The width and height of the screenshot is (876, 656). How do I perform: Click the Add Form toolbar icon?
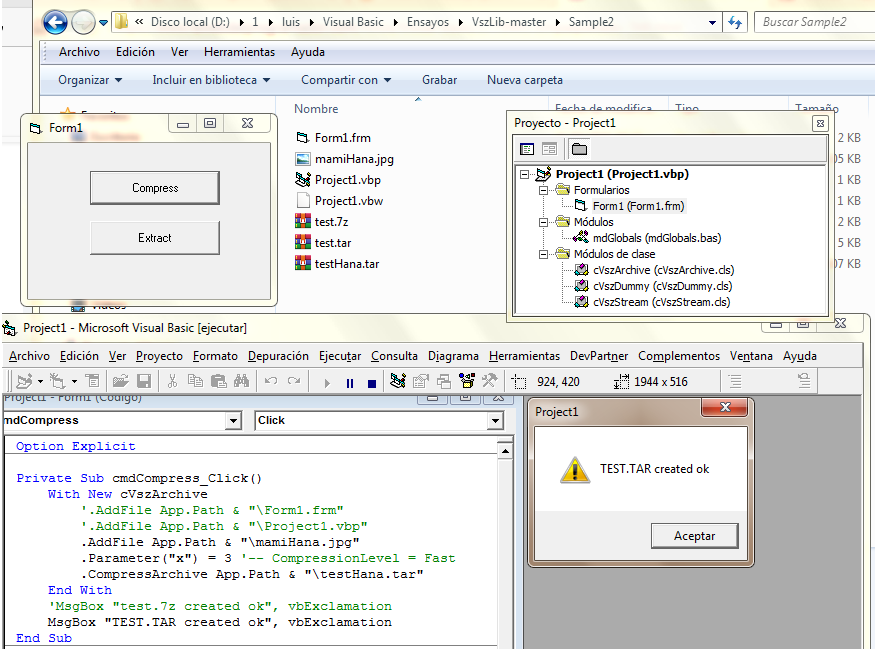(57, 382)
